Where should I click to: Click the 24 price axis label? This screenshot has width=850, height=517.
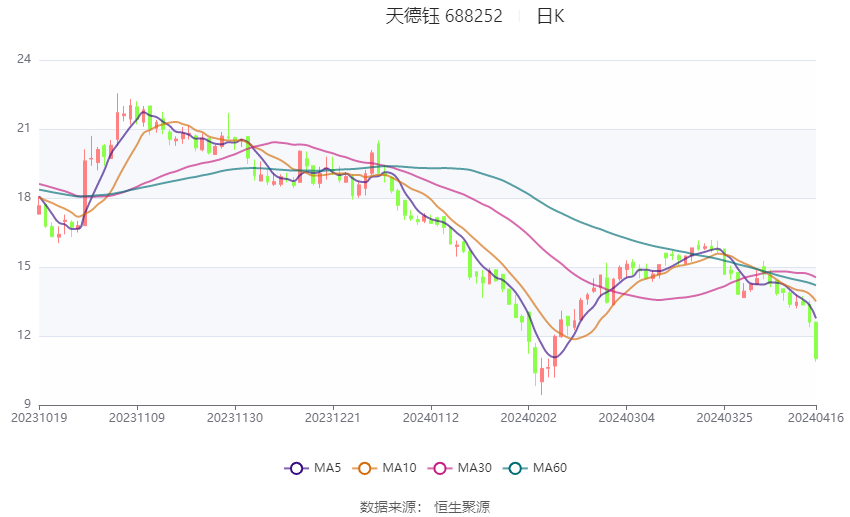24,59
